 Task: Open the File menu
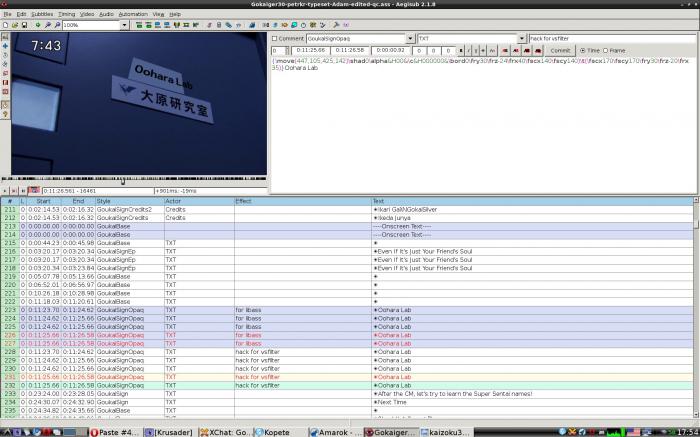coord(8,14)
